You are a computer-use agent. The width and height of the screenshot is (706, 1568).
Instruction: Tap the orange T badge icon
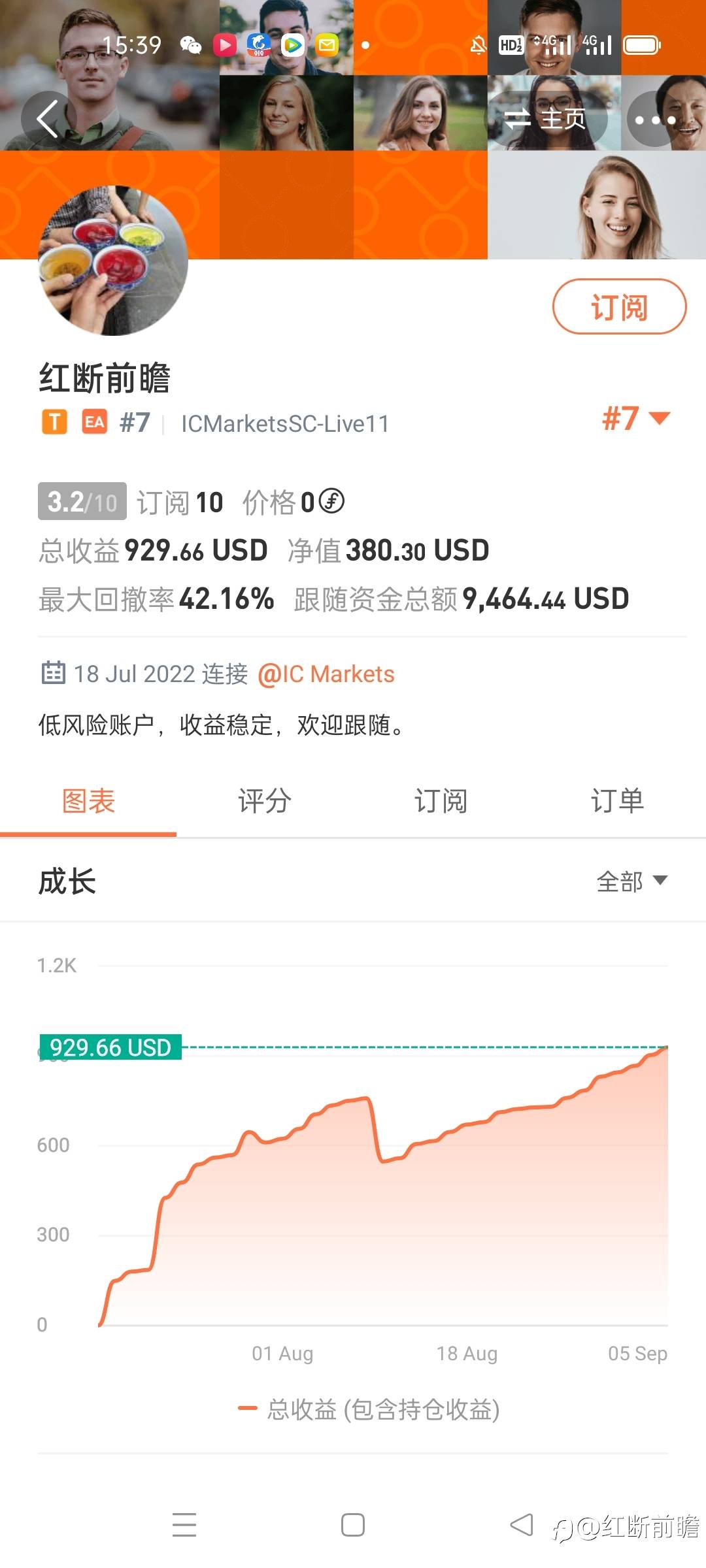[55, 423]
